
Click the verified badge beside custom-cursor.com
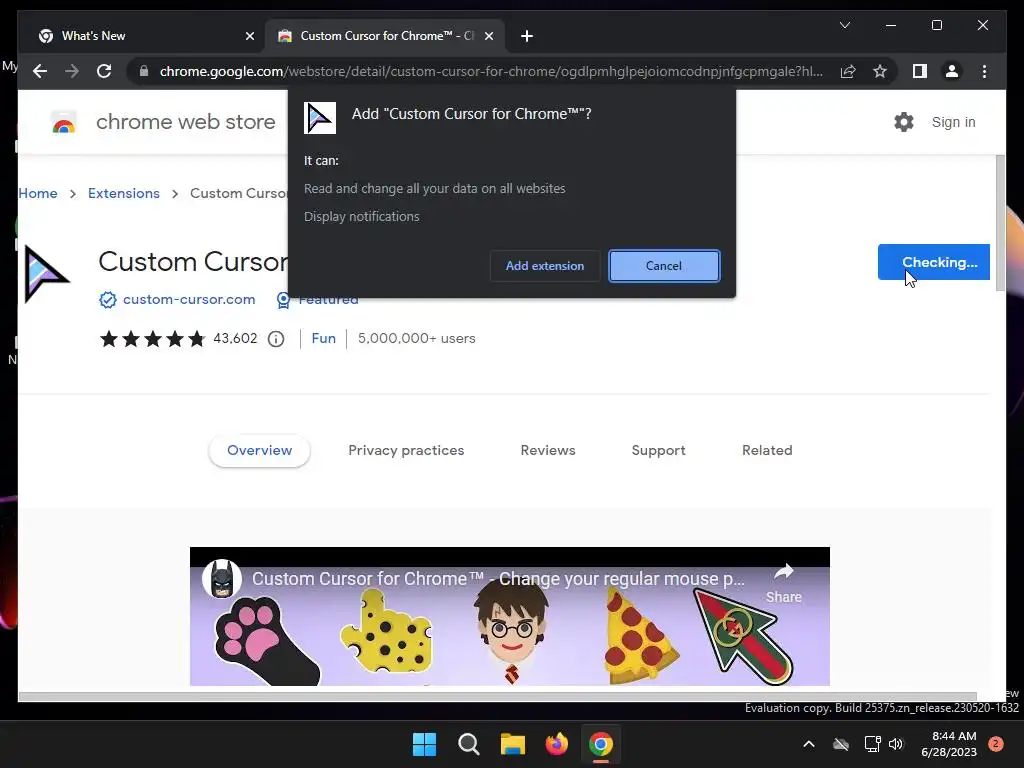point(108,300)
